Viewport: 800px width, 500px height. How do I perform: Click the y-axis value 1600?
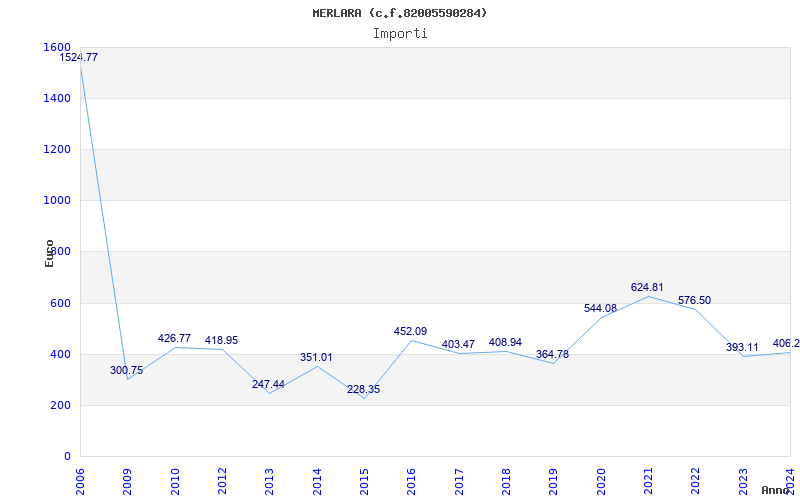point(57,47)
